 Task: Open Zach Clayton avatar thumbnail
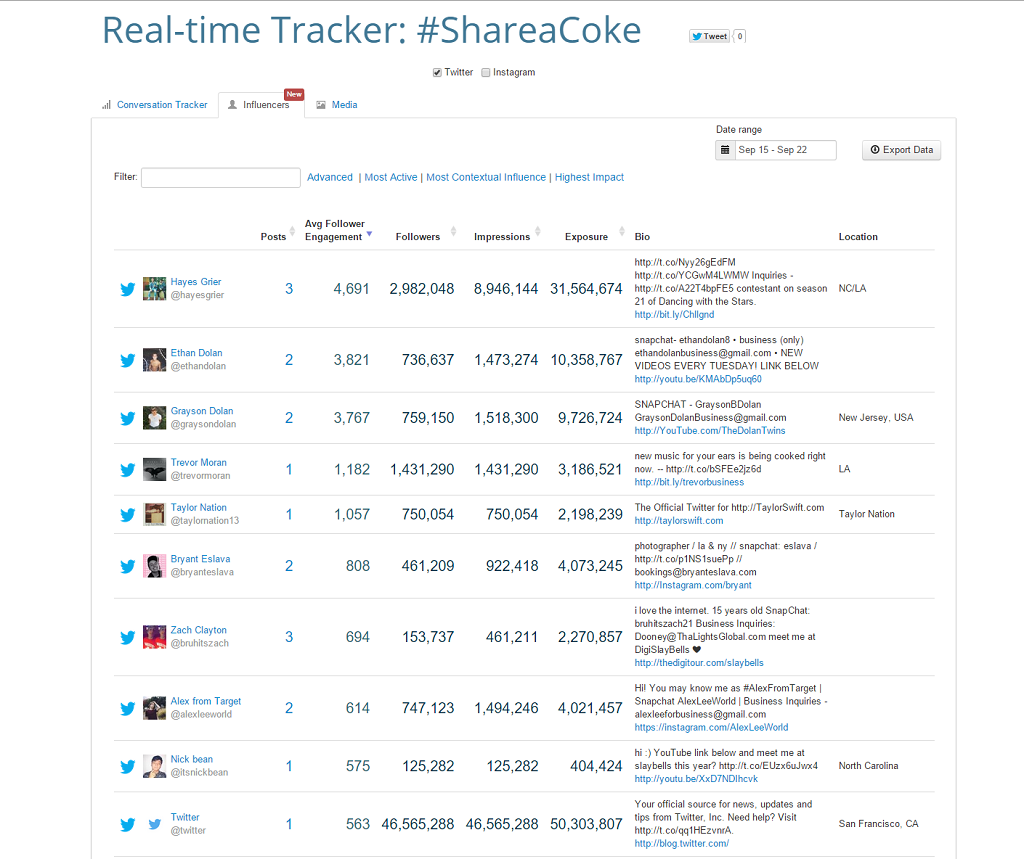pos(154,637)
